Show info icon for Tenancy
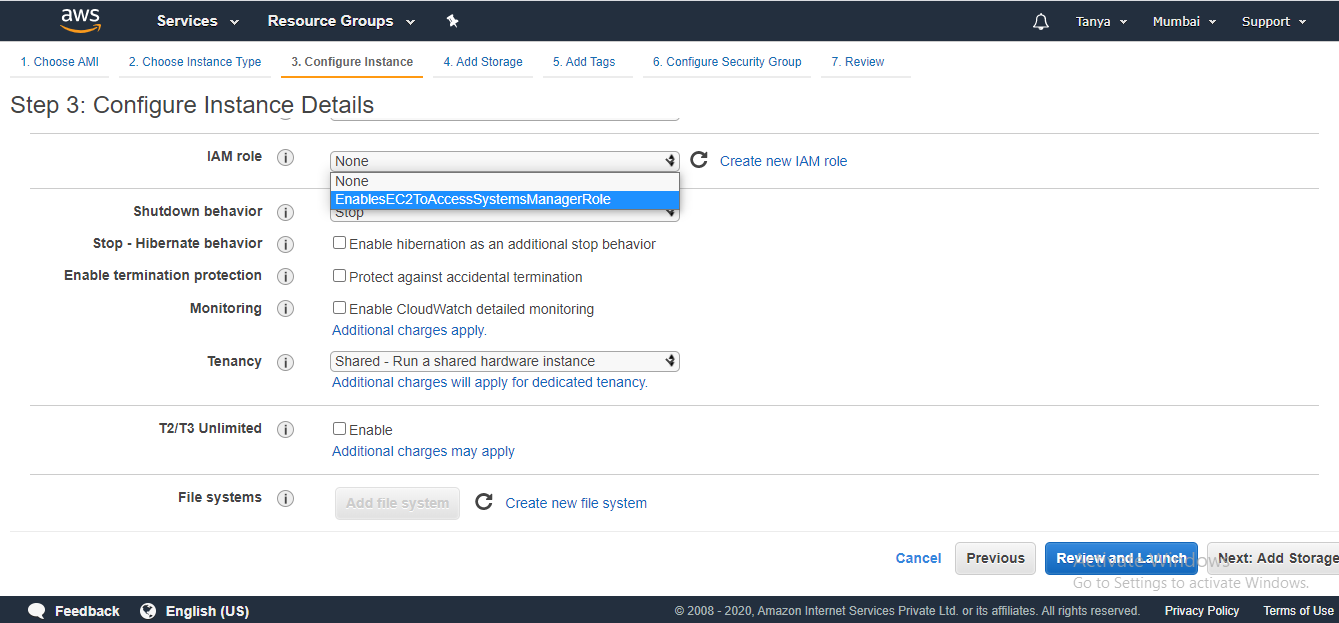The width and height of the screenshot is (1339, 623). pyautogui.click(x=285, y=362)
